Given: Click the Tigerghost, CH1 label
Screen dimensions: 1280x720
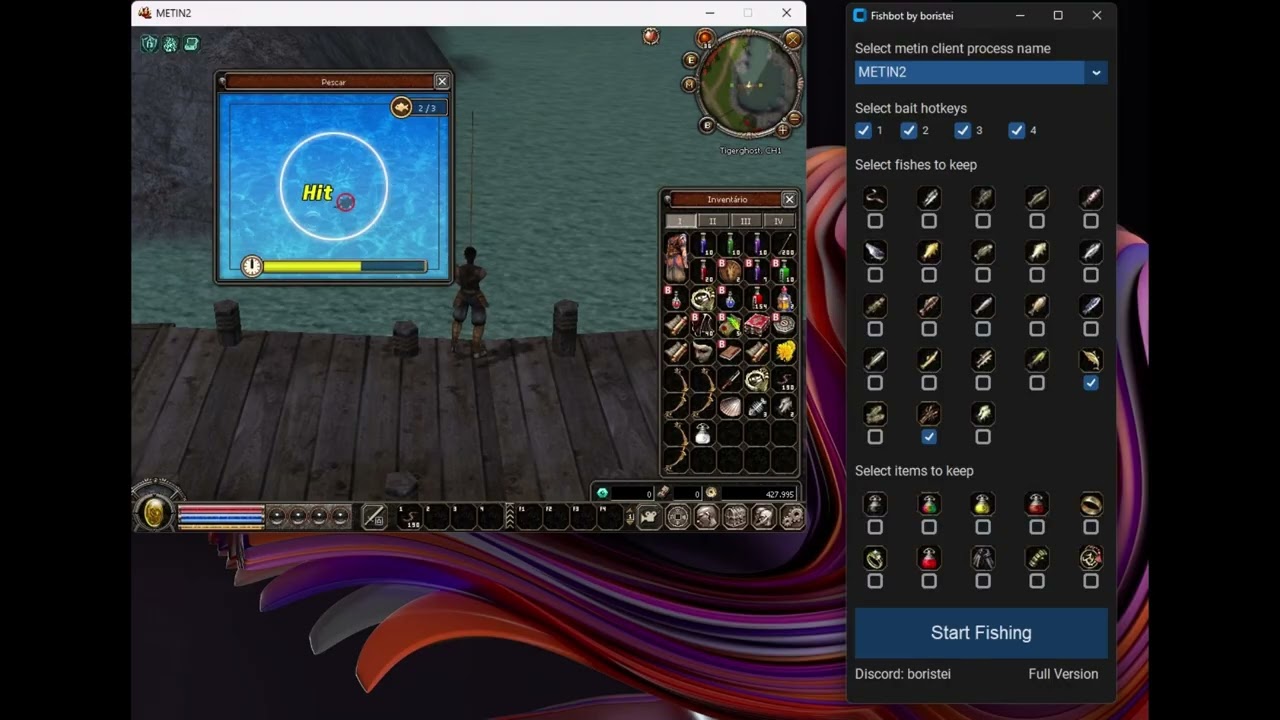Looking at the screenshot, I should (x=750, y=151).
